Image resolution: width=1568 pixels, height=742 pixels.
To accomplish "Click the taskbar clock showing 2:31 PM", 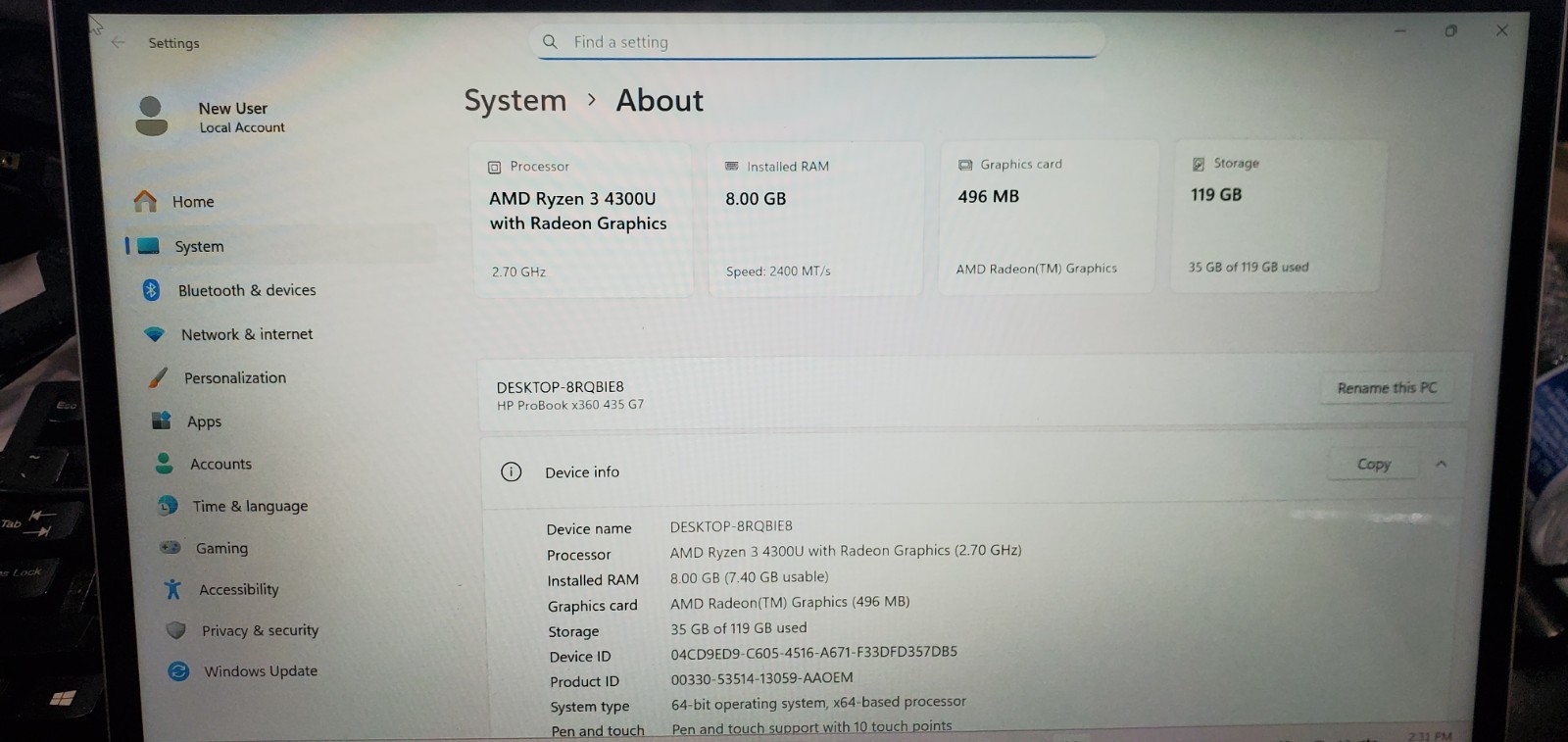I will click(x=1430, y=735).
